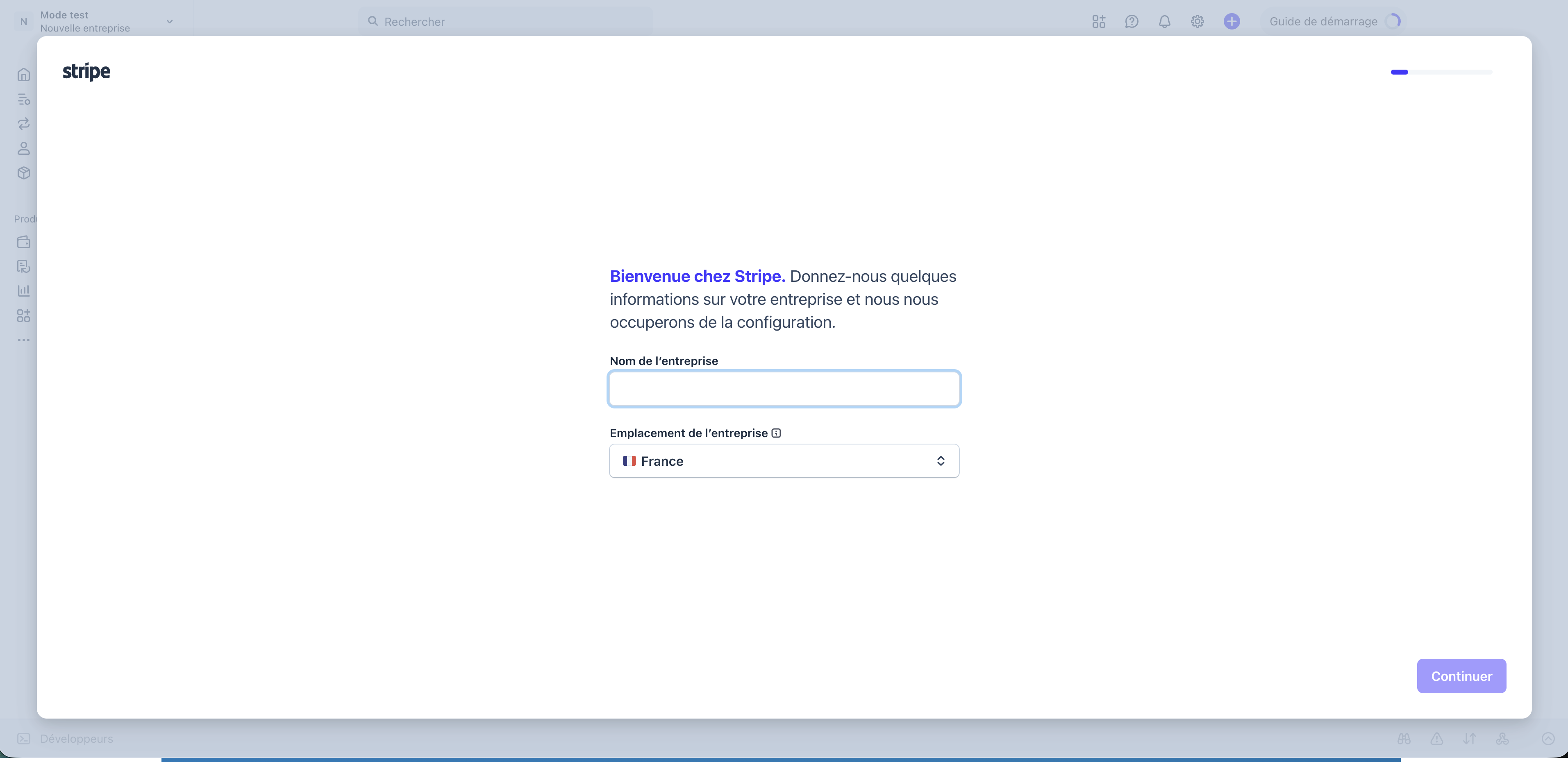This screenshot has height=762, width=1568.
Task: Open the Payments wallet icon in the sidebar
Action: point(24,242)
